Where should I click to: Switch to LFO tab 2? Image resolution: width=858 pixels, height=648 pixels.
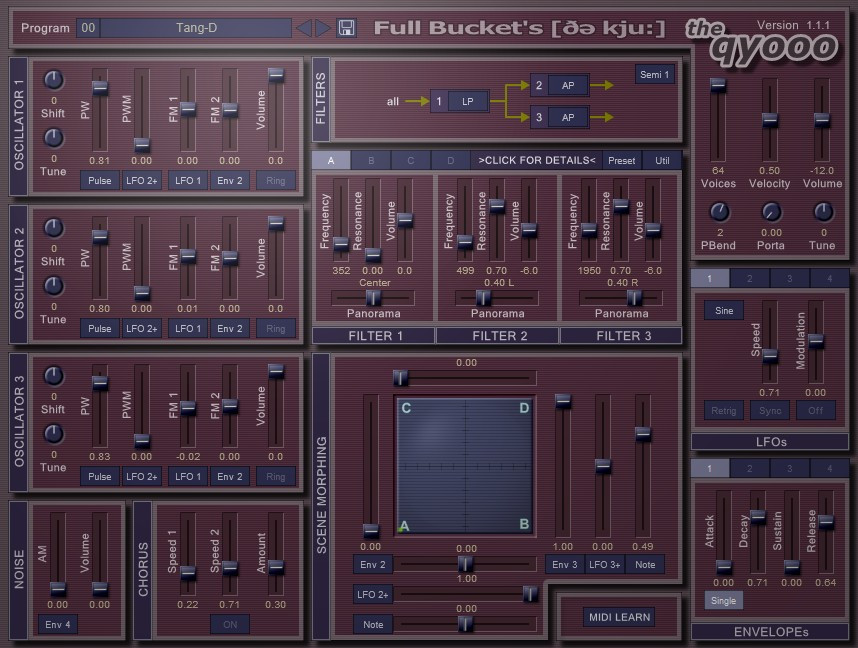(x=750, y=279)
